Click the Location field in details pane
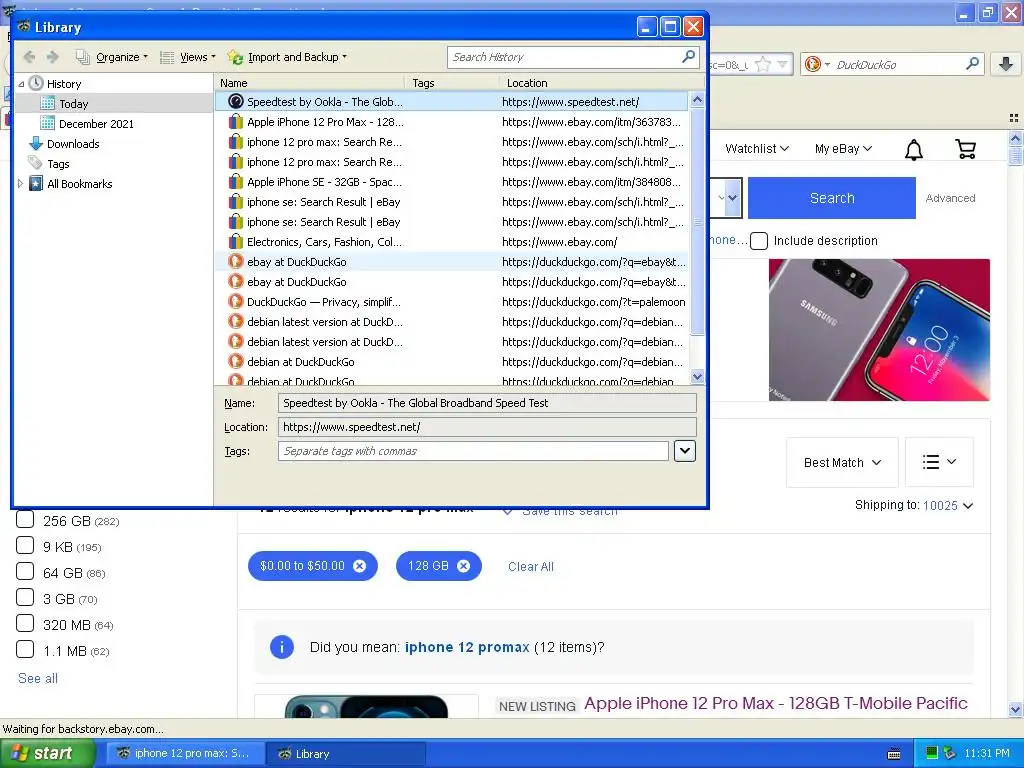1024x768 pixels. click(487, 427)
